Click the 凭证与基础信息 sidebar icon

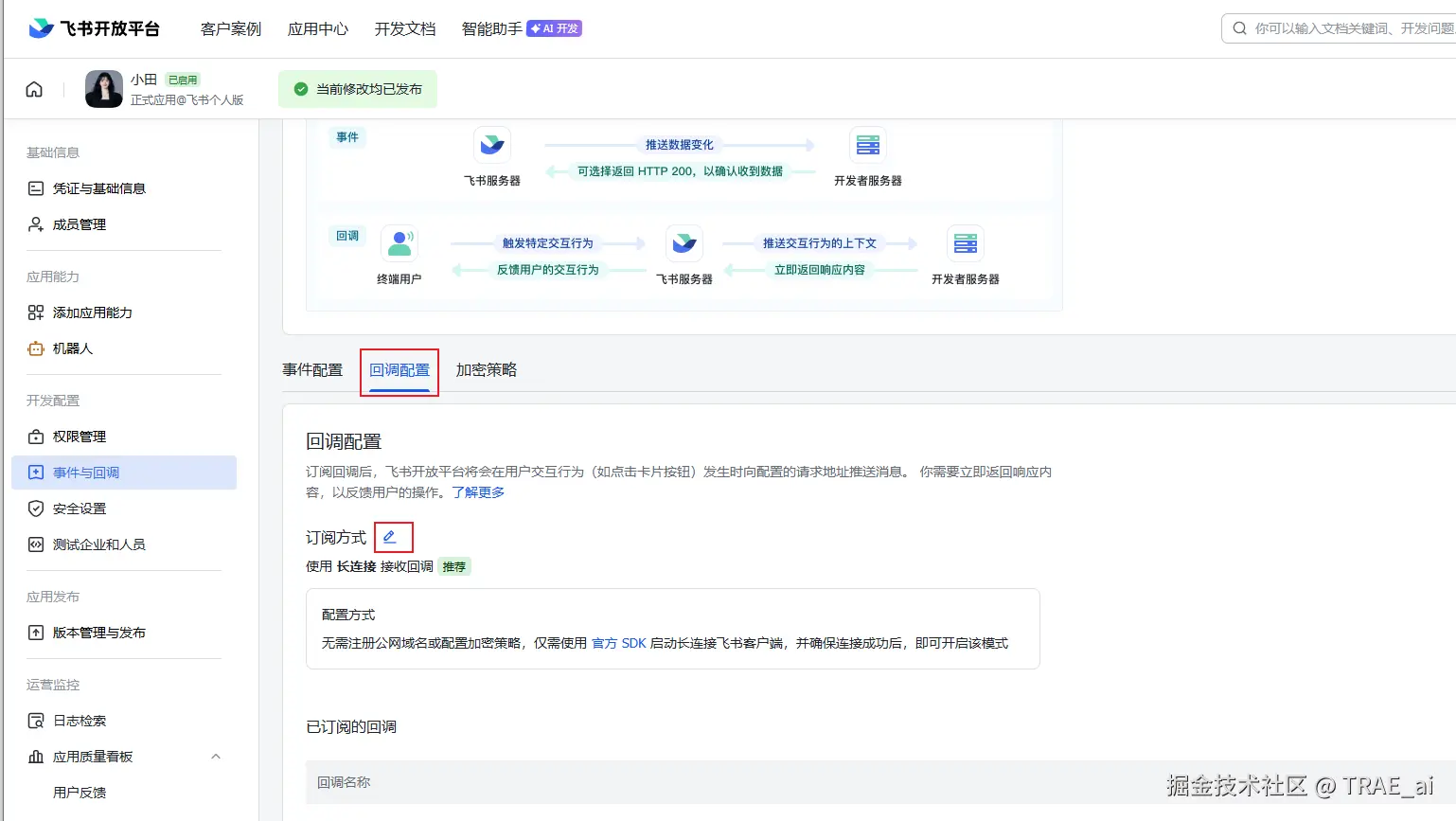pos(36,188)
